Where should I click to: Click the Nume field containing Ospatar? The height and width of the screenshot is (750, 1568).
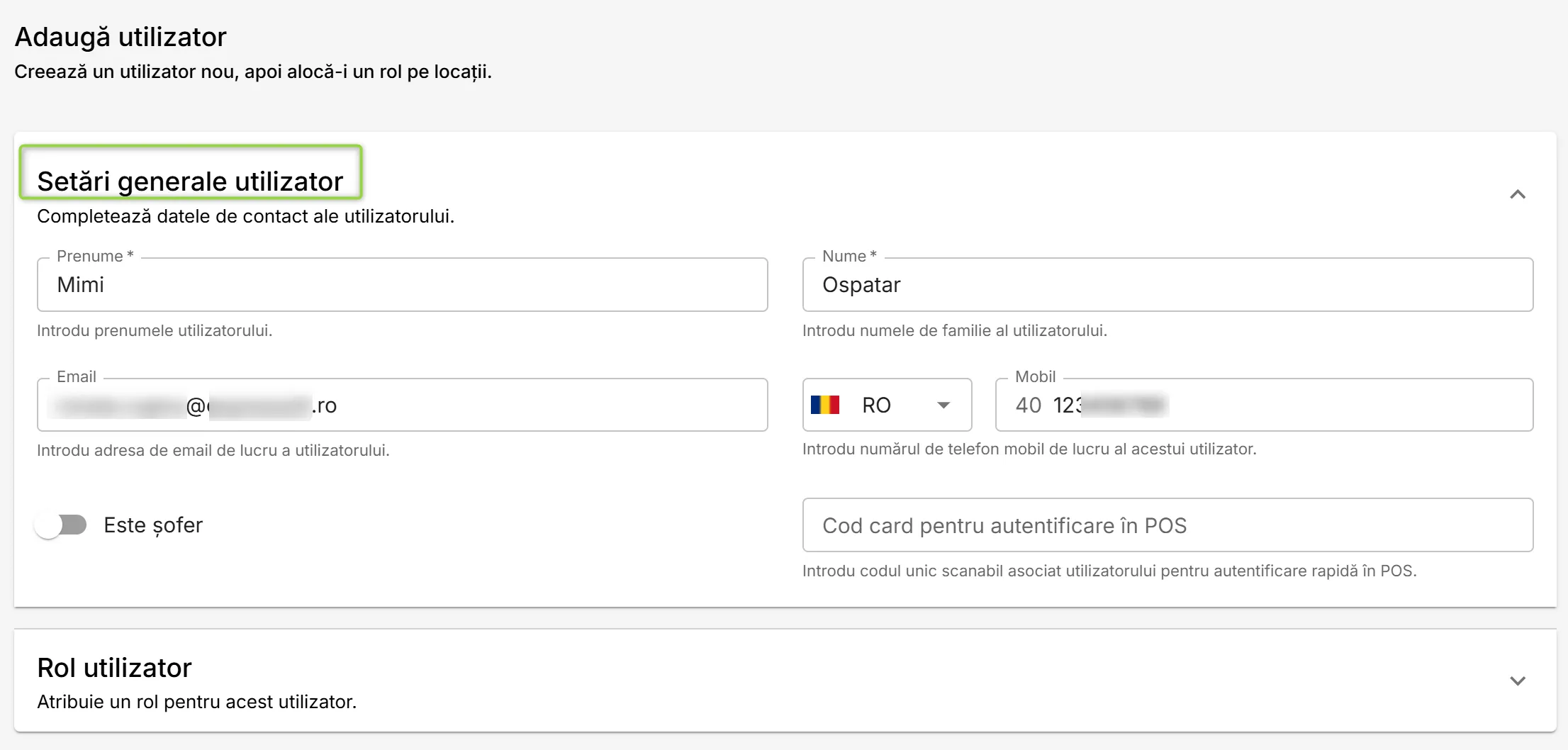tap(1167, 284)
